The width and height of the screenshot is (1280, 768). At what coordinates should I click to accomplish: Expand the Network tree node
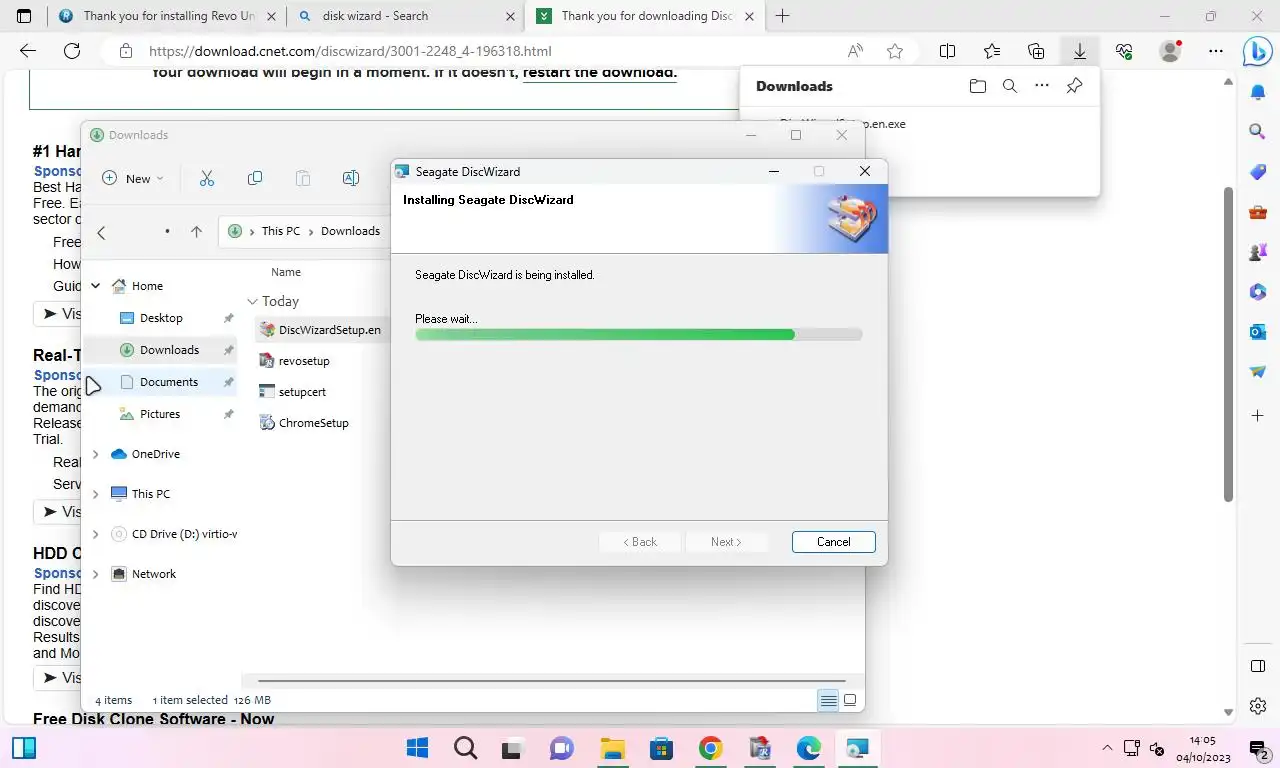pos(96,574)
